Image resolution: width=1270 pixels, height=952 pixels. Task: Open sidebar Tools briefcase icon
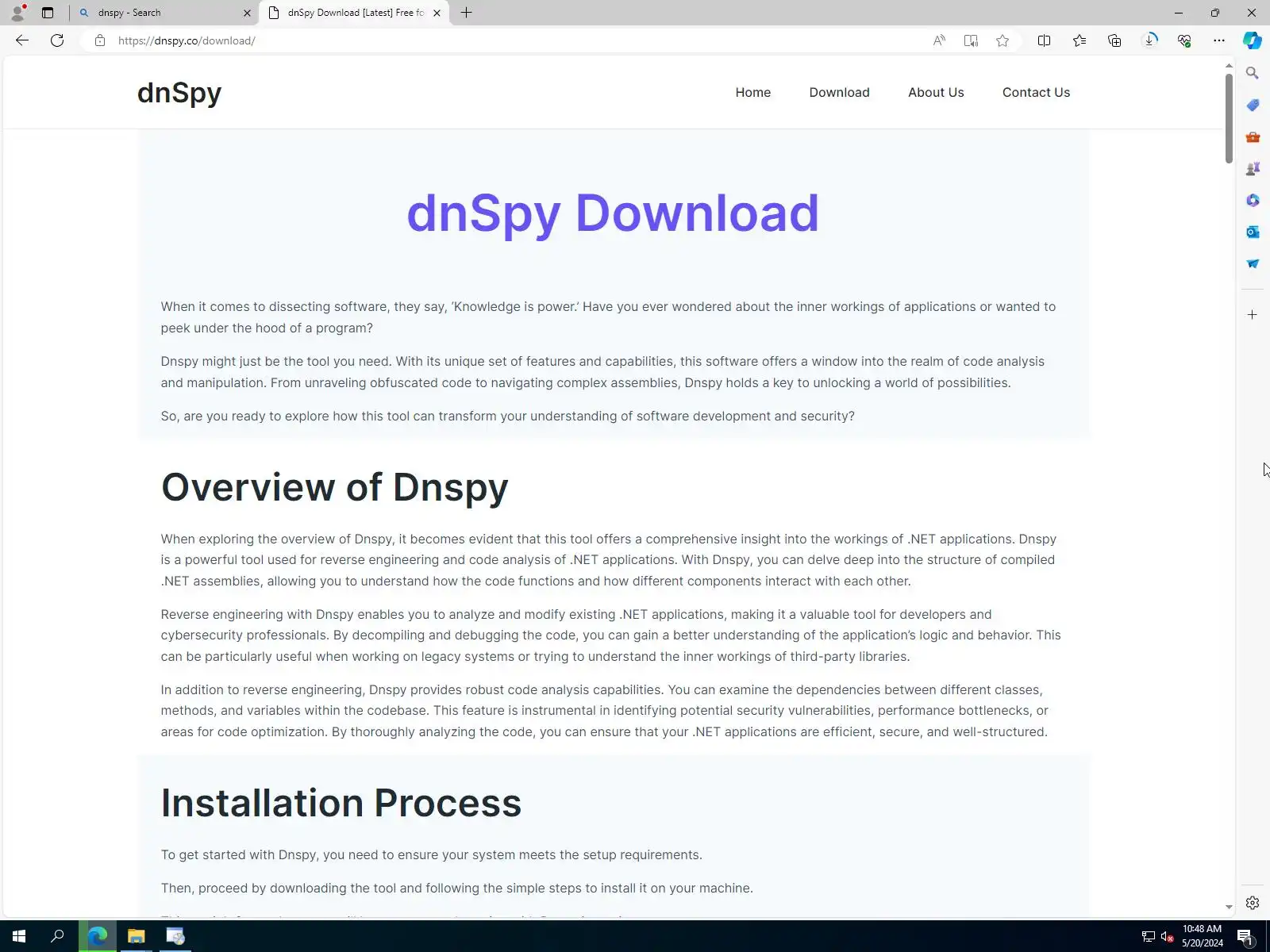click(1253, 136)
